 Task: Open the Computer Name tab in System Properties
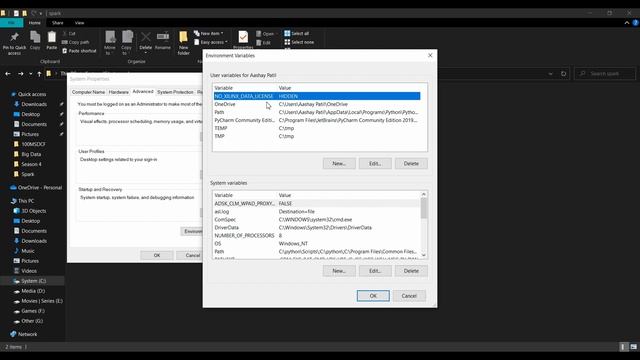click(88, 92)
